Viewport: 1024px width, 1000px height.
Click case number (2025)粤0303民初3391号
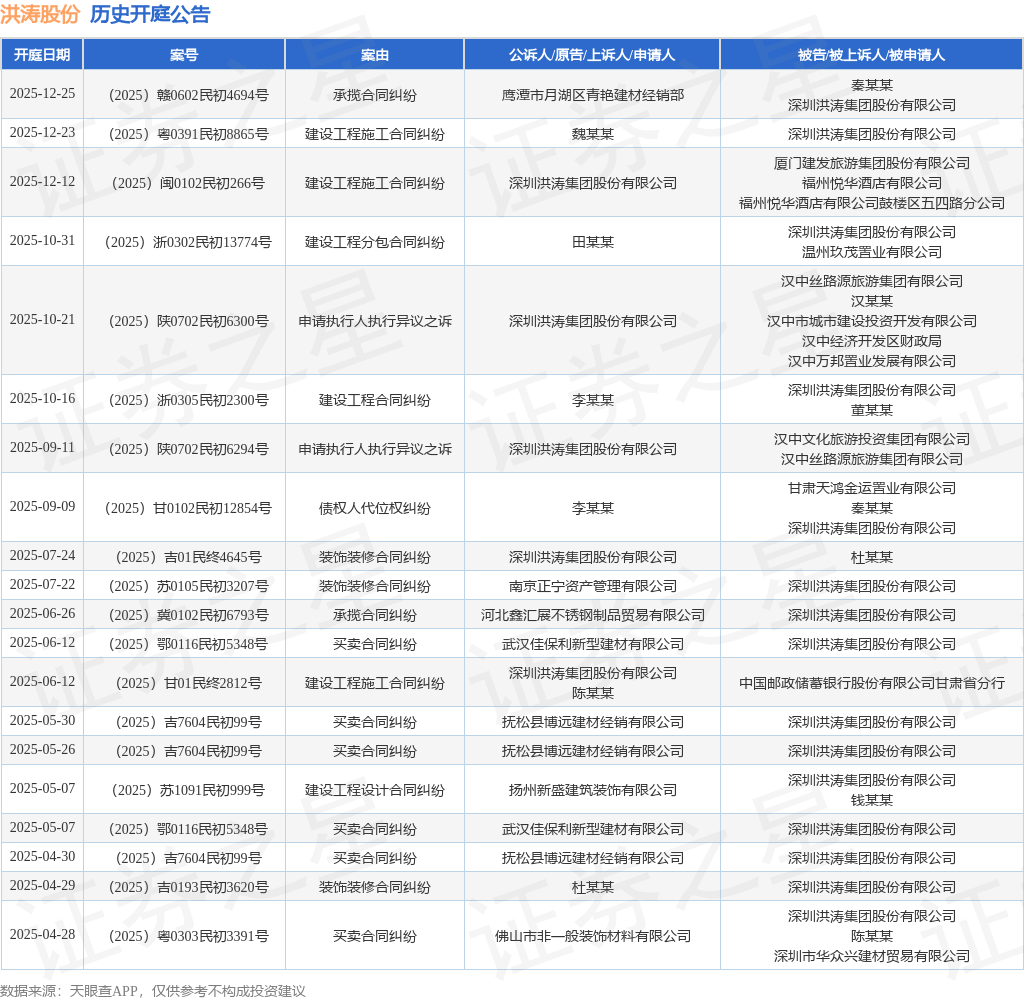pos(188,936)
